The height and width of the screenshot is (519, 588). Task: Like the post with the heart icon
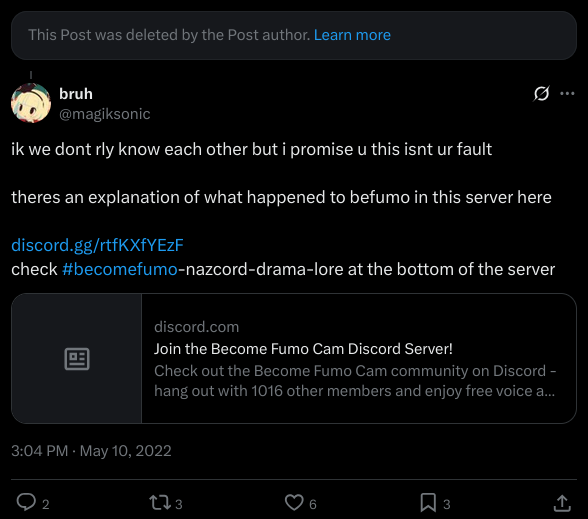coord(294,502)
